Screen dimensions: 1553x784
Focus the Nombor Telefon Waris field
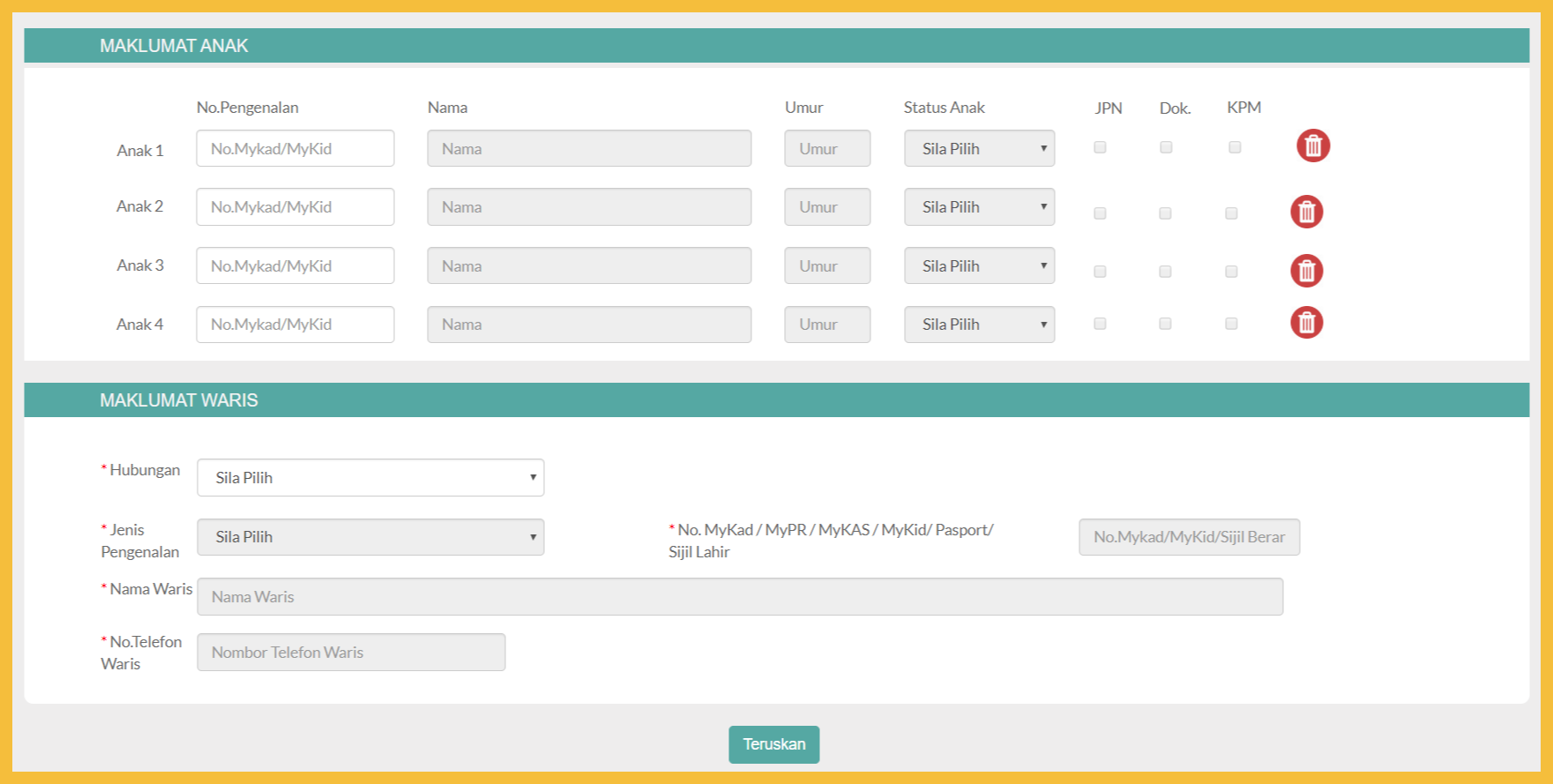click(x=351, y=653)
